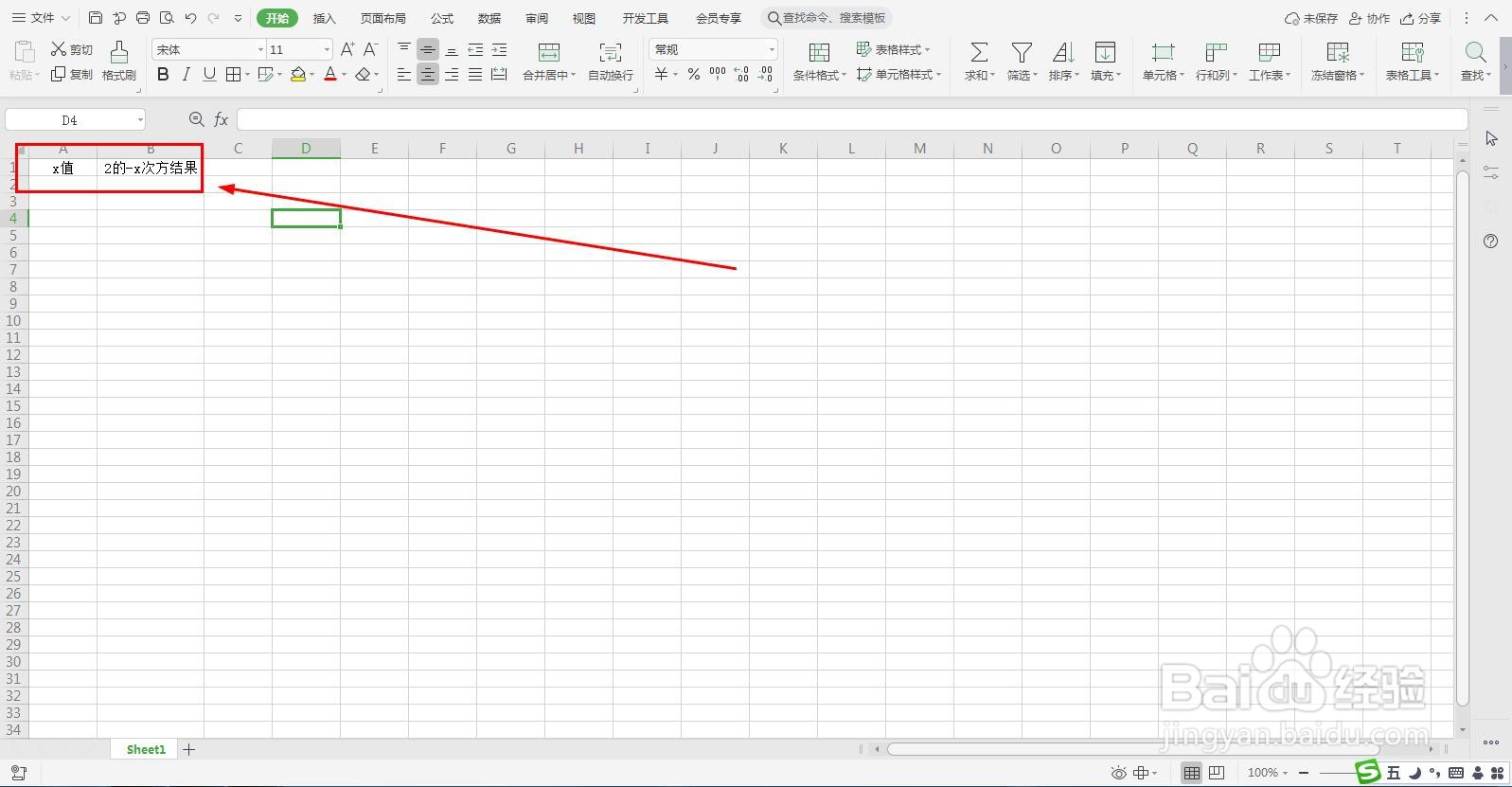
Task: Expand the Merge and Center (合并居中) dropdown
Action: point(573,75)
